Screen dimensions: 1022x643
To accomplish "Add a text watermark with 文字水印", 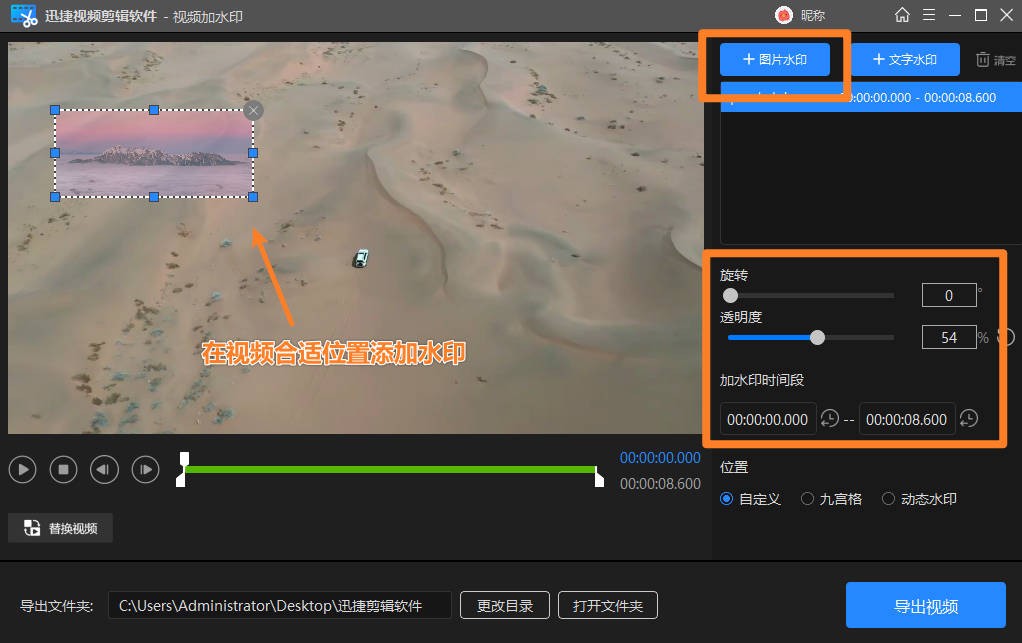I will 904,60.
